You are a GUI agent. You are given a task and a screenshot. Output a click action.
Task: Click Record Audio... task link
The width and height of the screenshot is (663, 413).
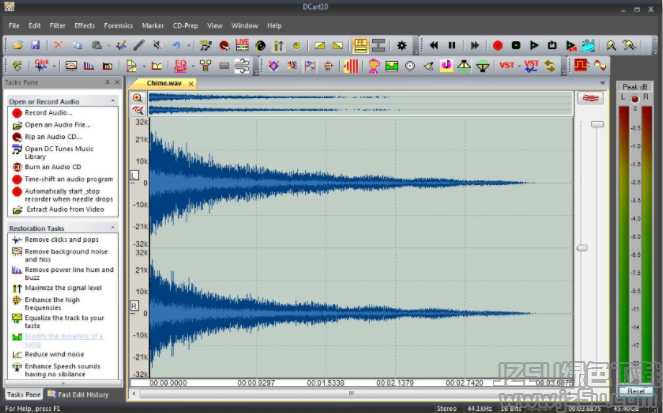coord(48,113)
